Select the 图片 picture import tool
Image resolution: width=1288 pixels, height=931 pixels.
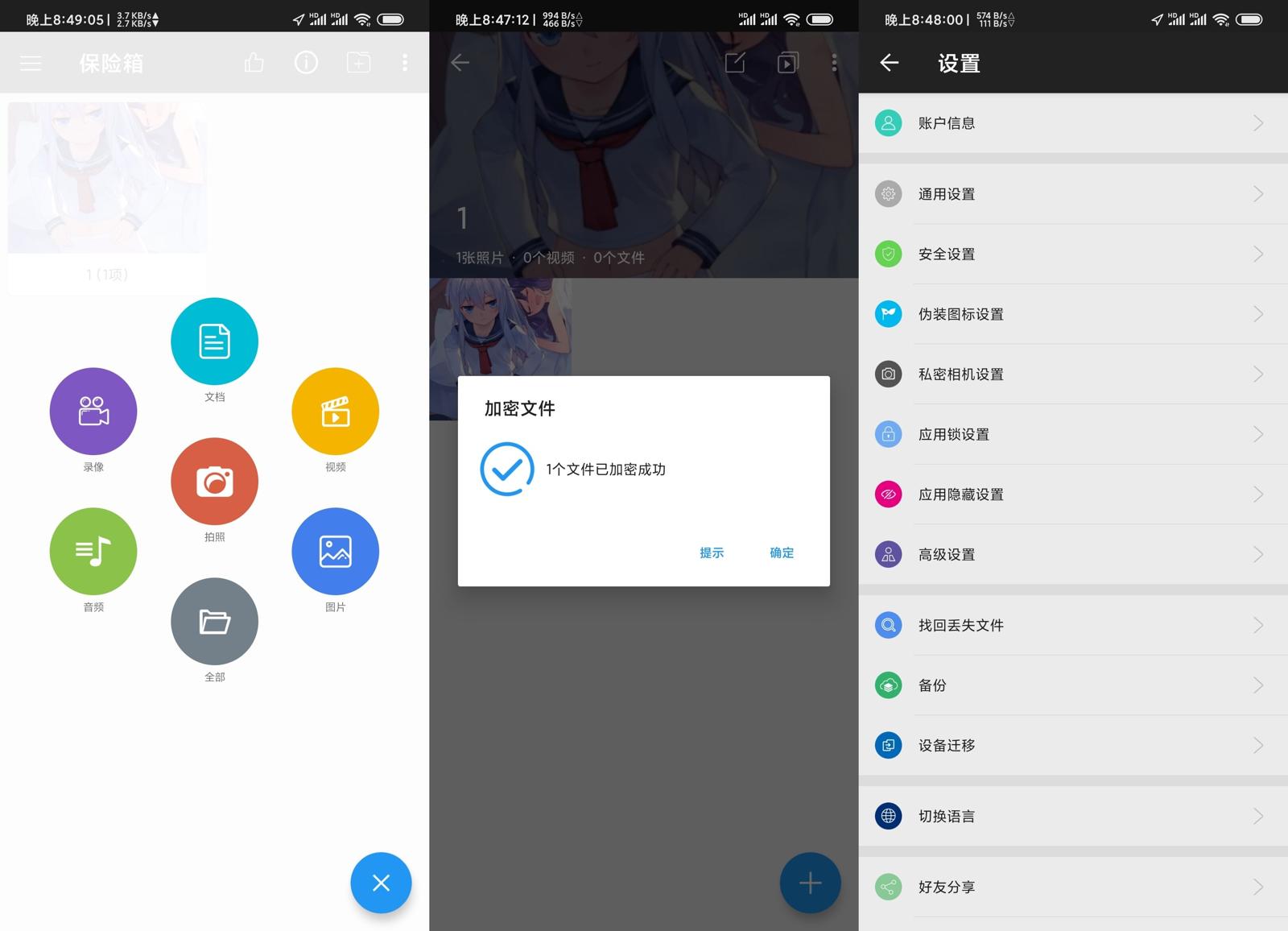(x=335, y=551)
